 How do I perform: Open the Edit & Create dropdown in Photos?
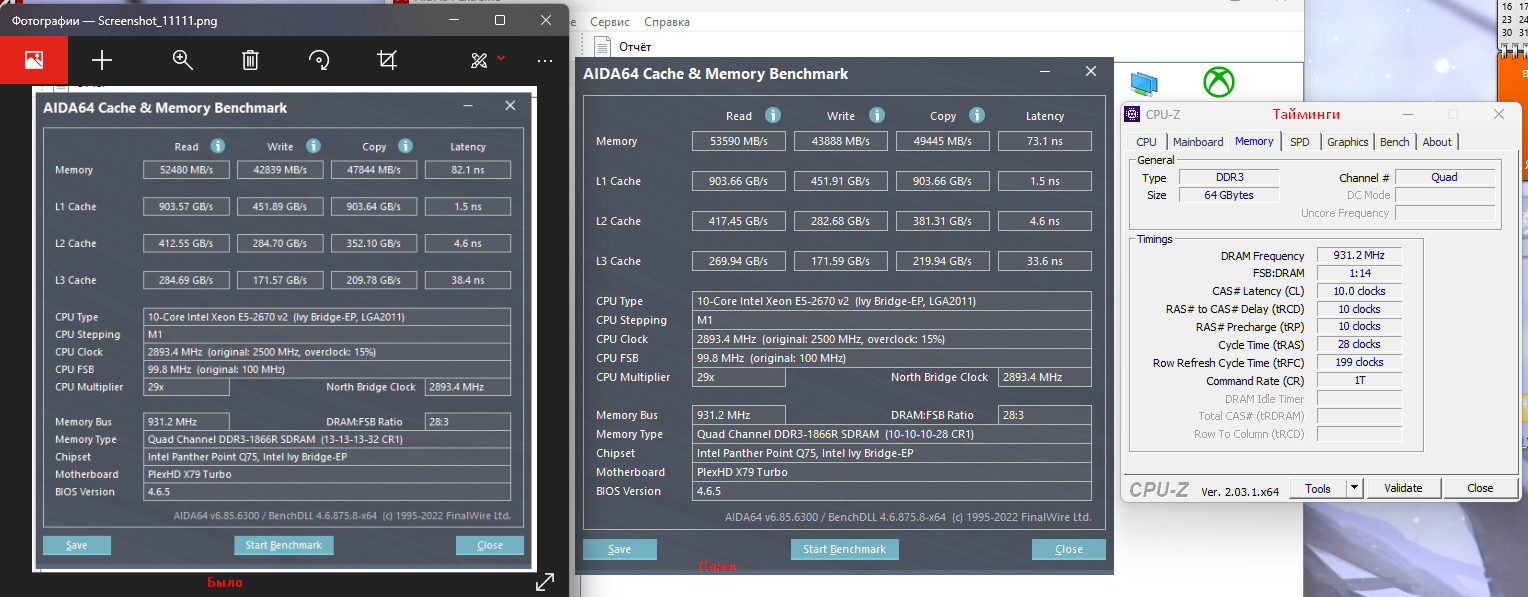(487, 60)
